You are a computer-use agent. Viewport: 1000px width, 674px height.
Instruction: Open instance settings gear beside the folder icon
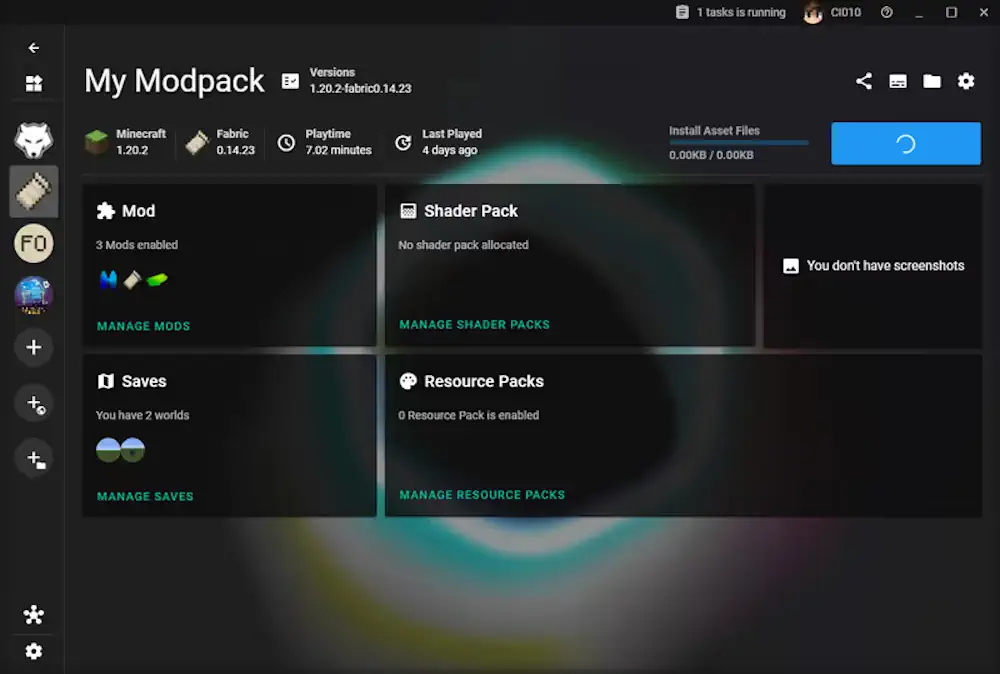pos(966,82)
